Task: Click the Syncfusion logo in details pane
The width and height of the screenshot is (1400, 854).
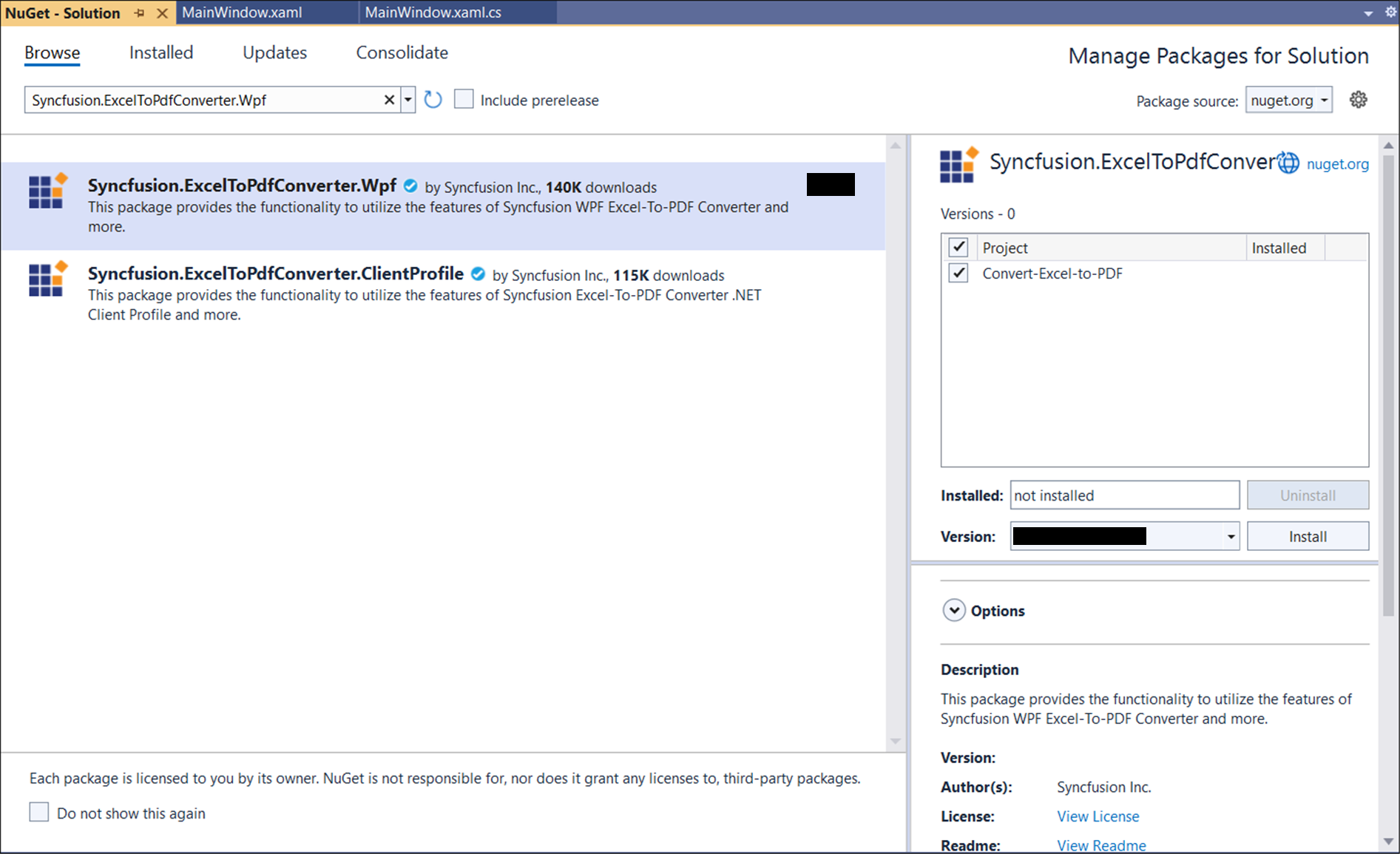Action: pyautogui.click(x=959, y=164)
